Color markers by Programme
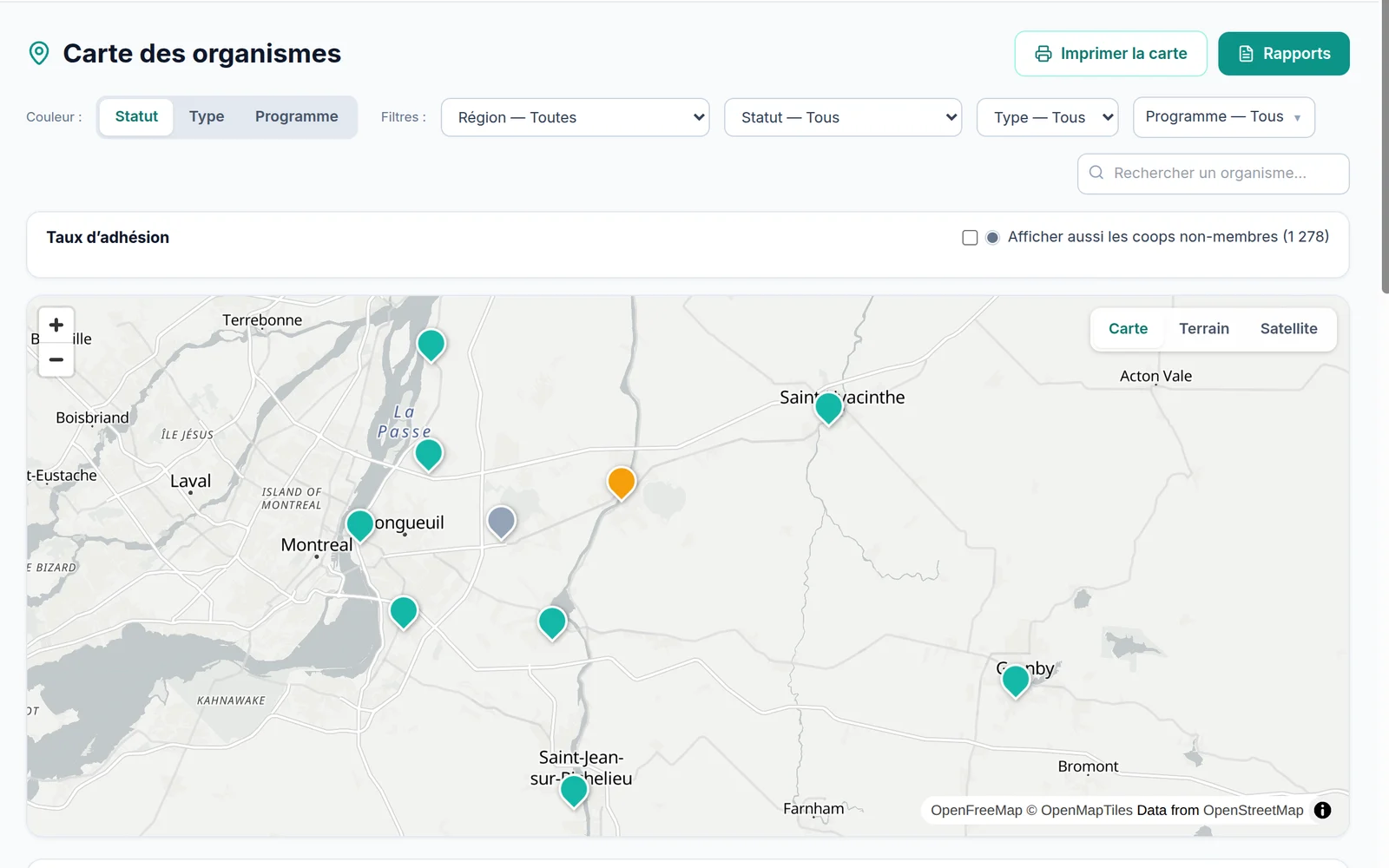This screenshot has height=868, width=1389. point(297,116)
